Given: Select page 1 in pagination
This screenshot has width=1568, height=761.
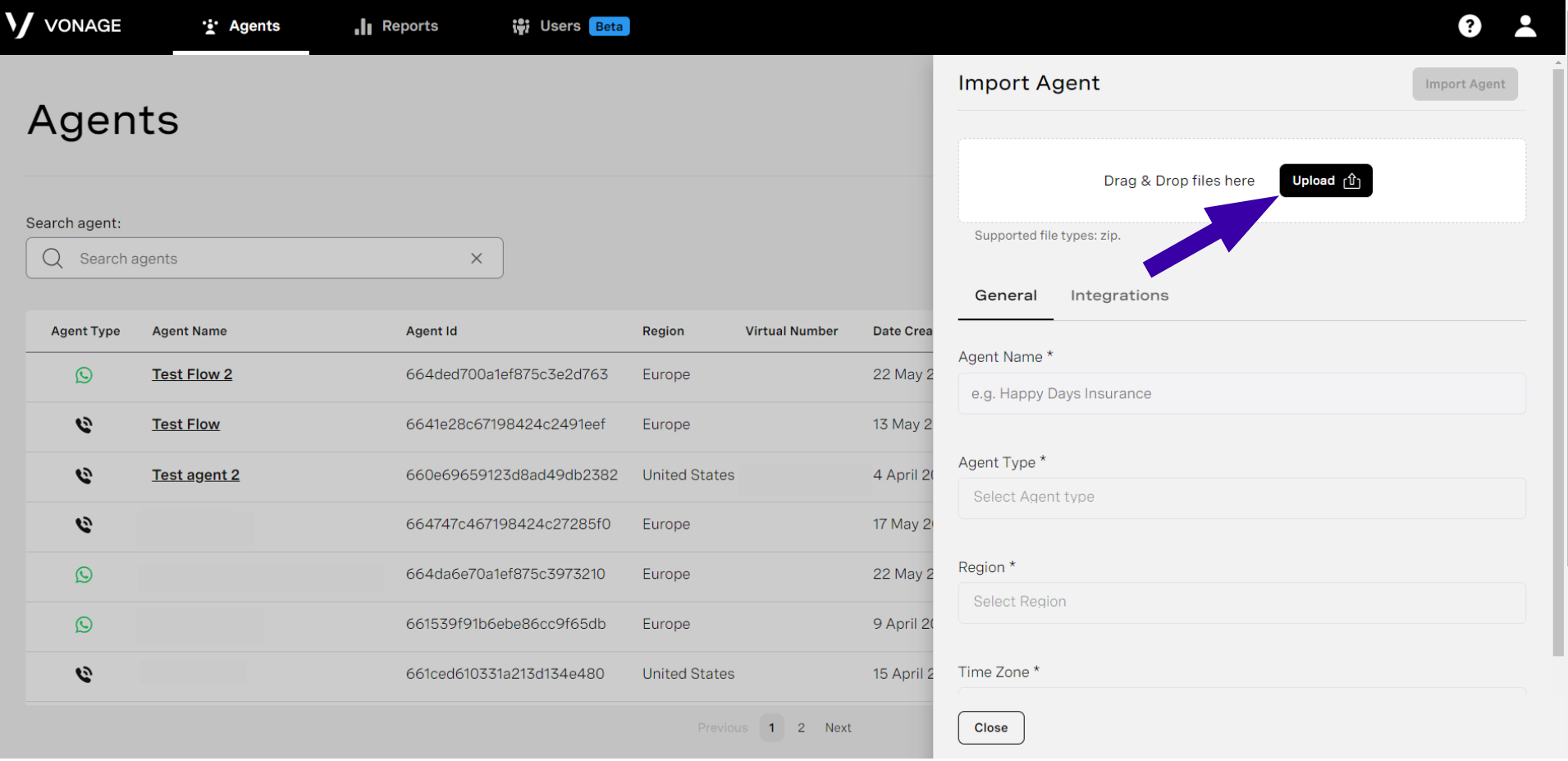Looking at the screenshot, I should tap(772, 727).
